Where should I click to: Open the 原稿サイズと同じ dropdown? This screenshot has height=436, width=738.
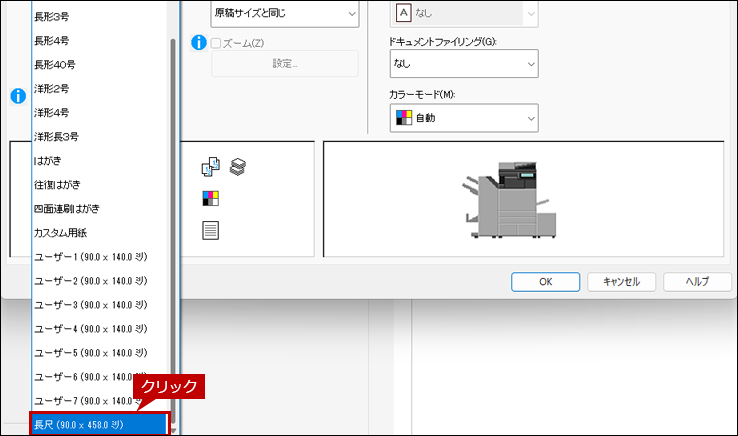pos(284,13)
